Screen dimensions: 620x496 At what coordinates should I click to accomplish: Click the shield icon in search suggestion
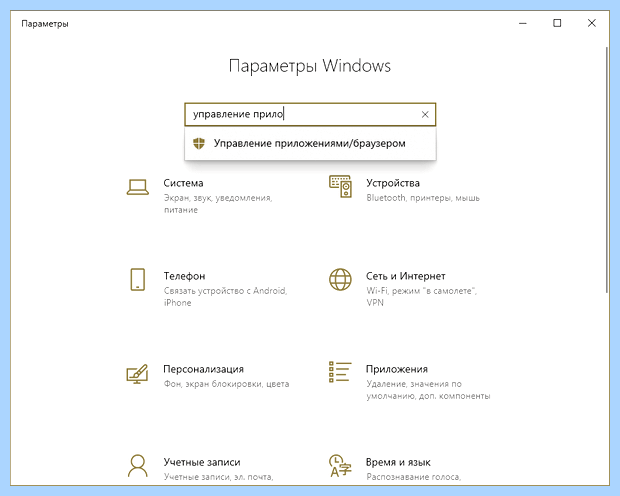[x=199, y=143]
